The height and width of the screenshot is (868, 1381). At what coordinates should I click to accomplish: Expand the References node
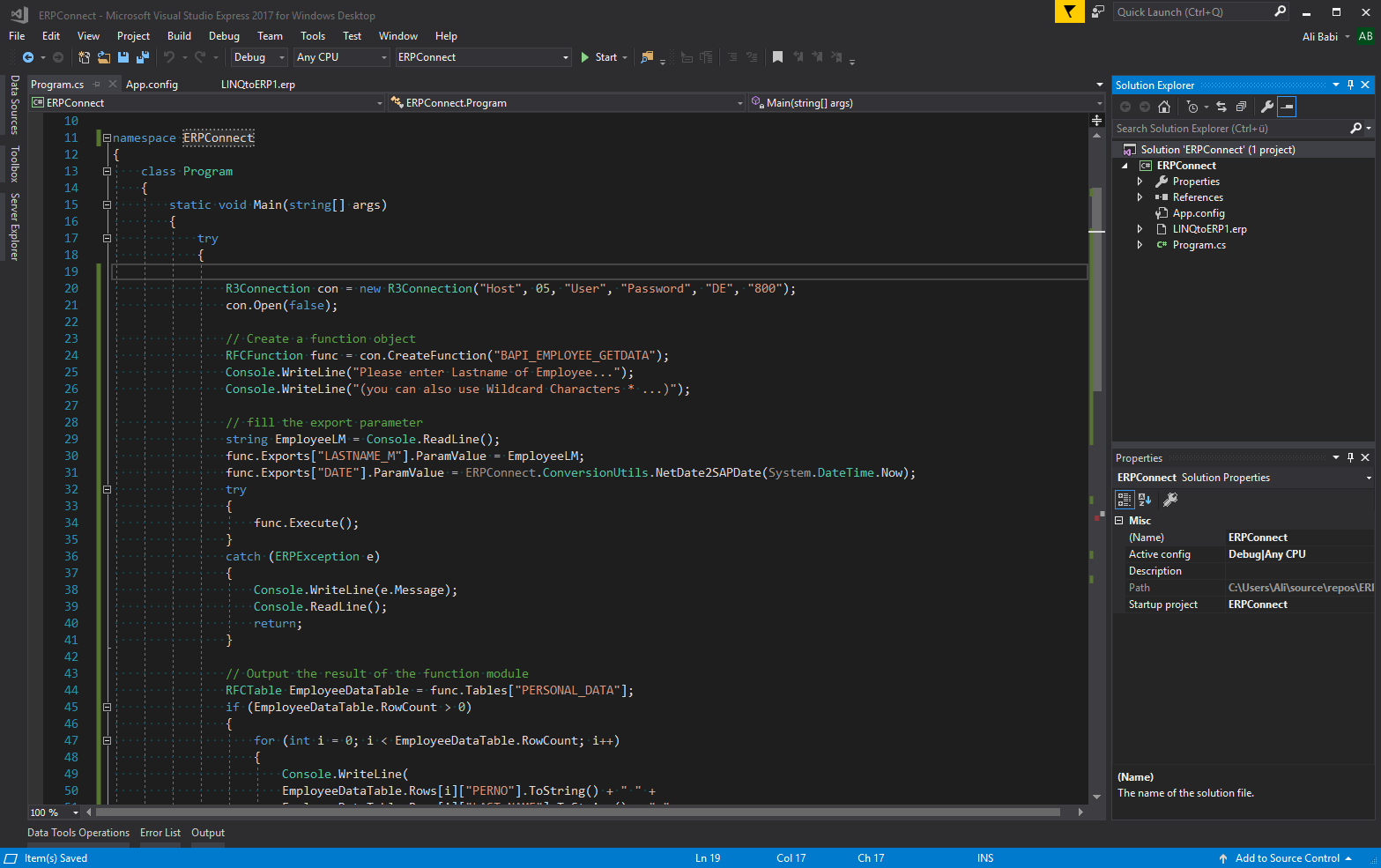click(1140, 197)
